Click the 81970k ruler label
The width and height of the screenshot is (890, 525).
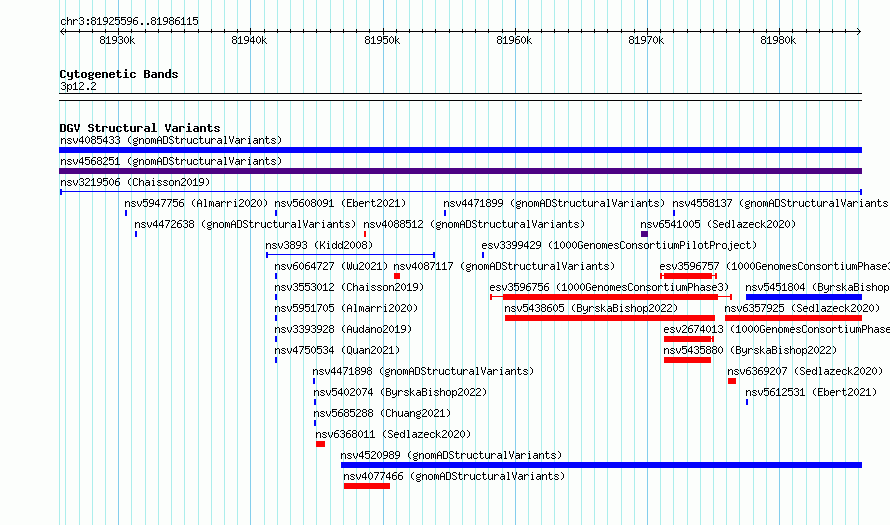click(x=646, y=40)
